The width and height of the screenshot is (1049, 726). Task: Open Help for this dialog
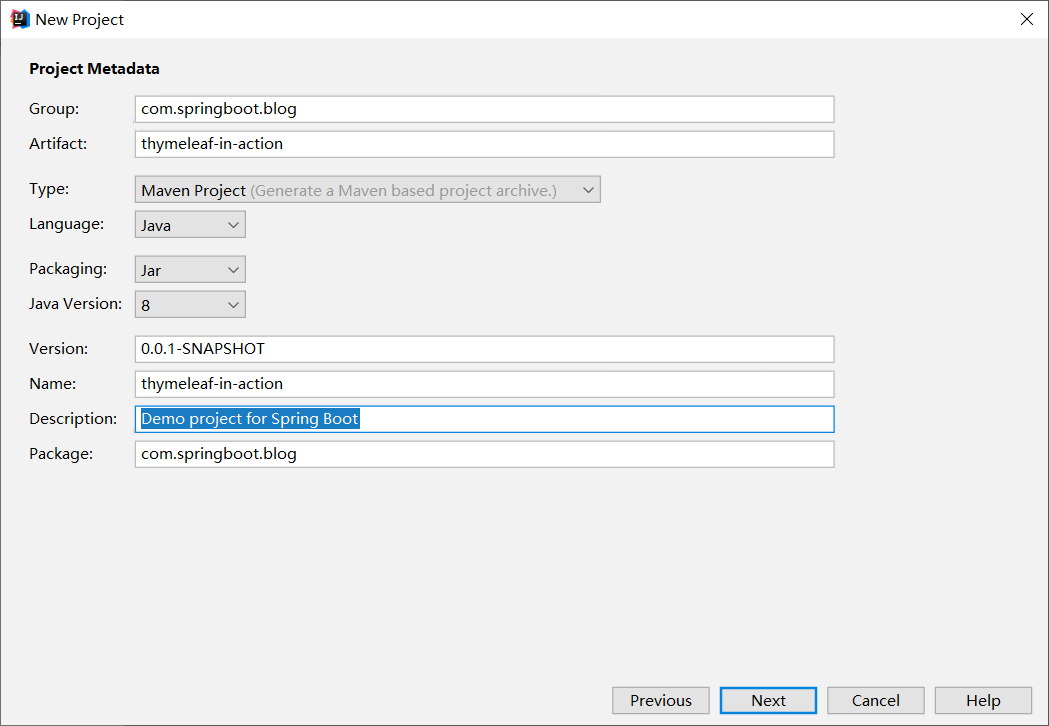(x=983, y=700)
